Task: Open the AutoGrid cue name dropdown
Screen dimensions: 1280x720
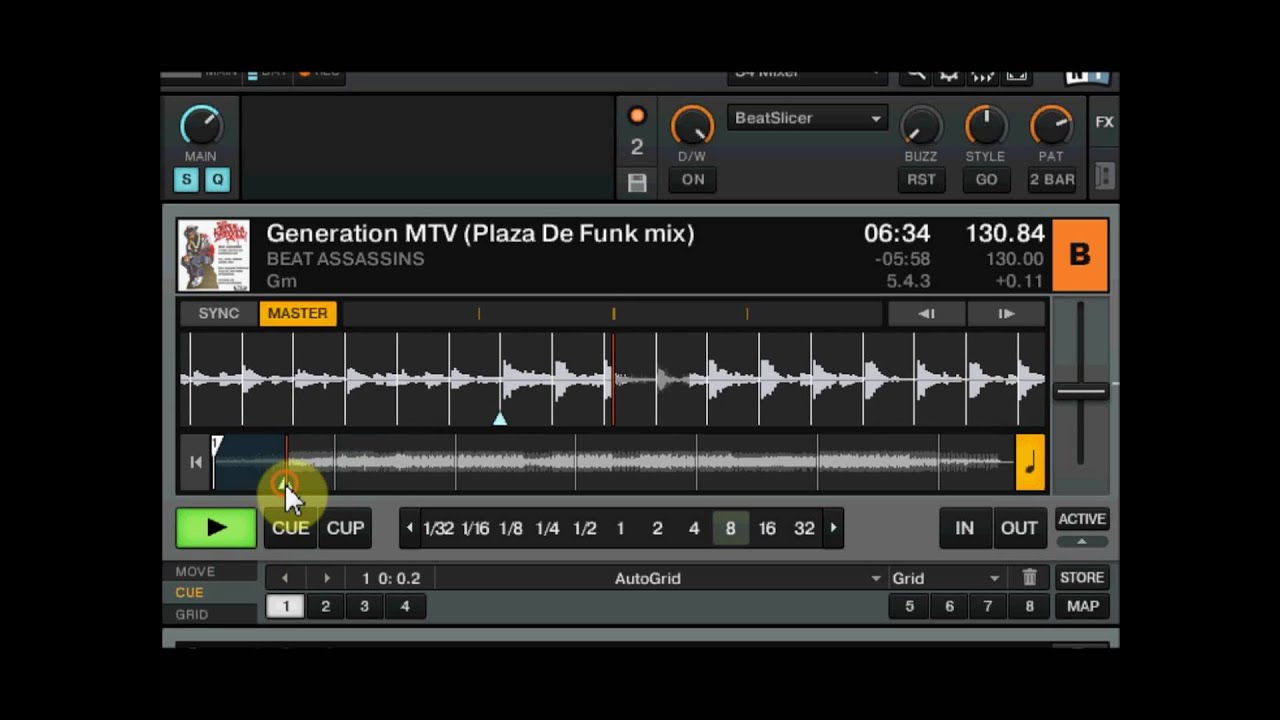Action: 661,578
